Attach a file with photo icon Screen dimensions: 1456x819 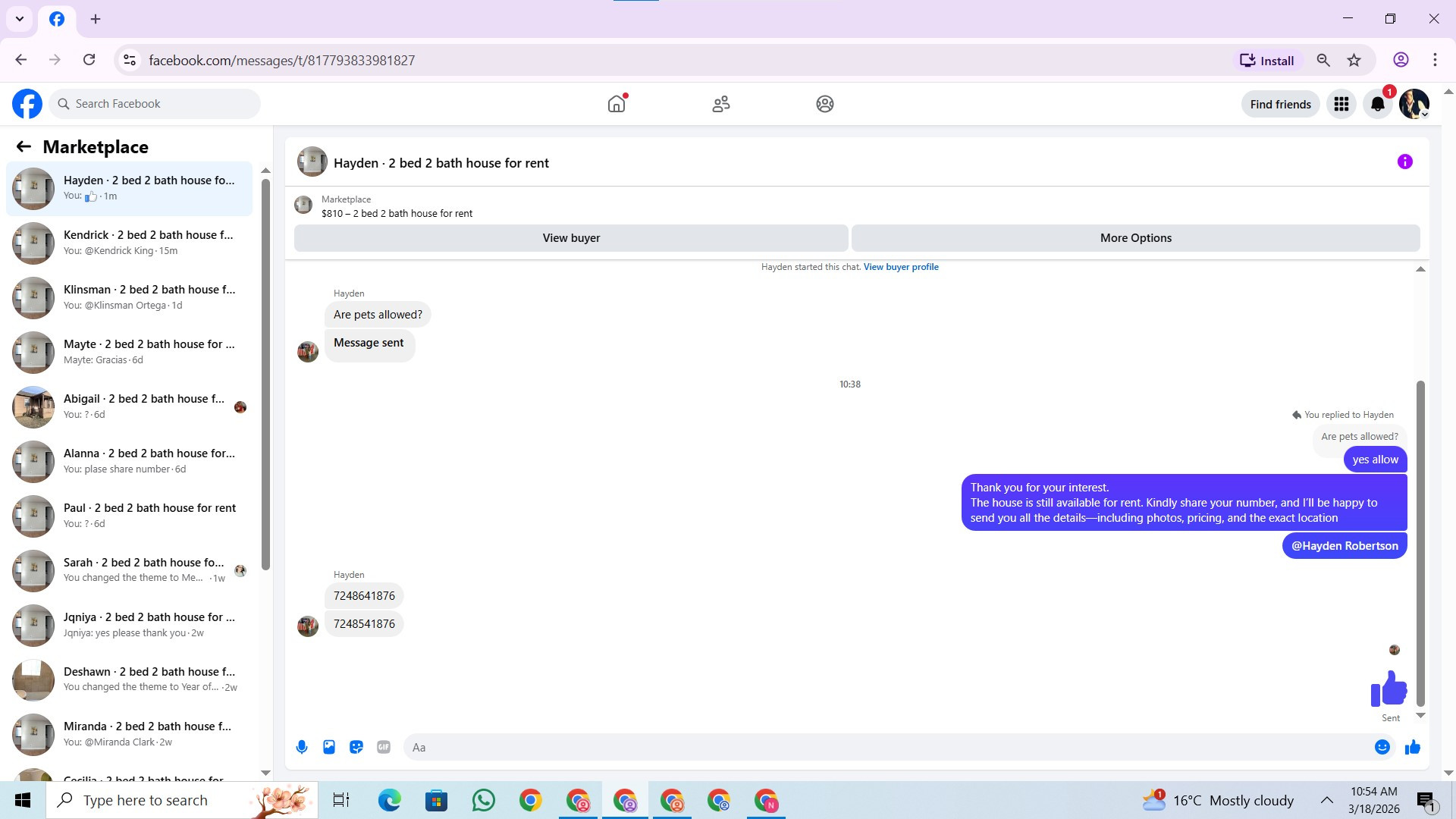coord(329,747)
